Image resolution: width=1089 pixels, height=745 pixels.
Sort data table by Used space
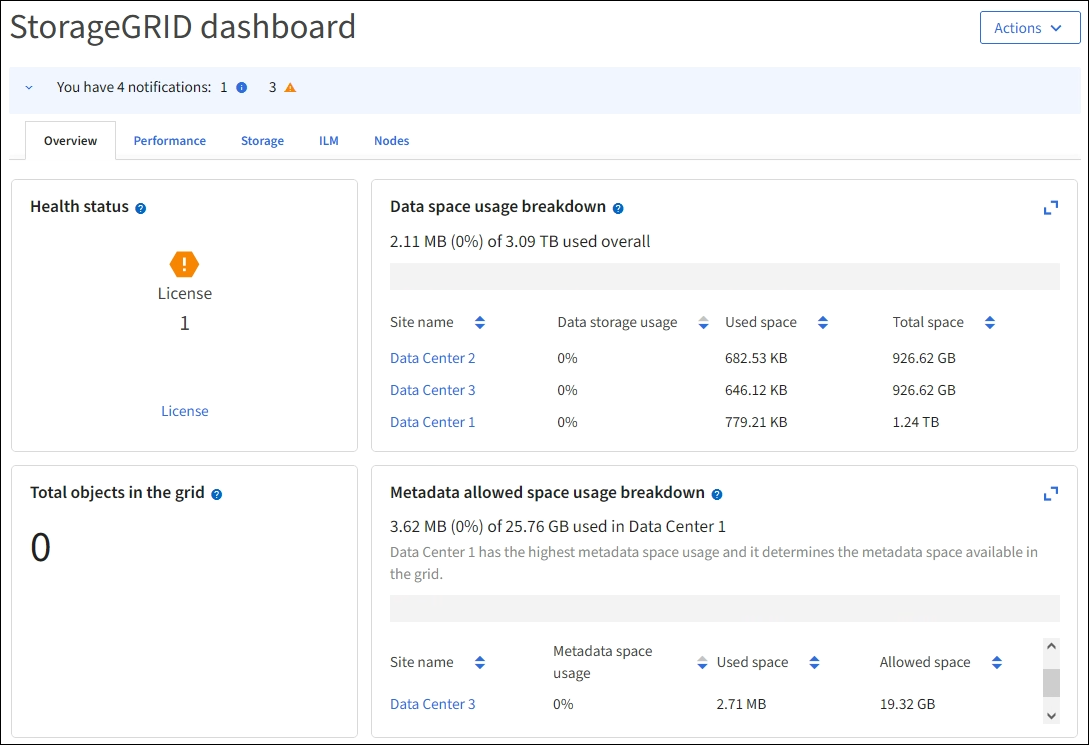(823, 323)
